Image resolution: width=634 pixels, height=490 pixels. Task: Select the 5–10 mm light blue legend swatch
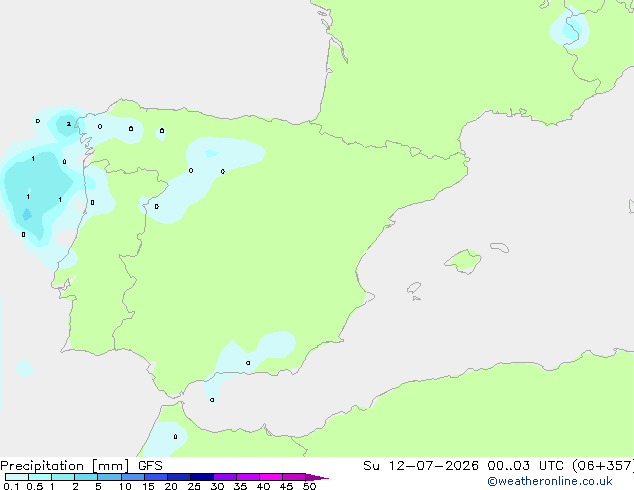(x=109, y=477)
